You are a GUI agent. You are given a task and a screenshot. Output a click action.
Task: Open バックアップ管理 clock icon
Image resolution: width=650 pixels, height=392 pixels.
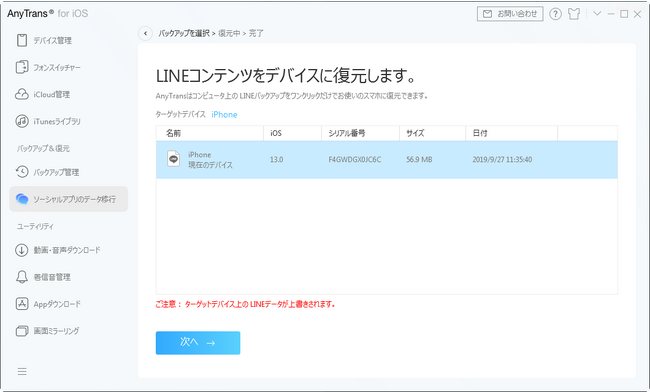22,172
